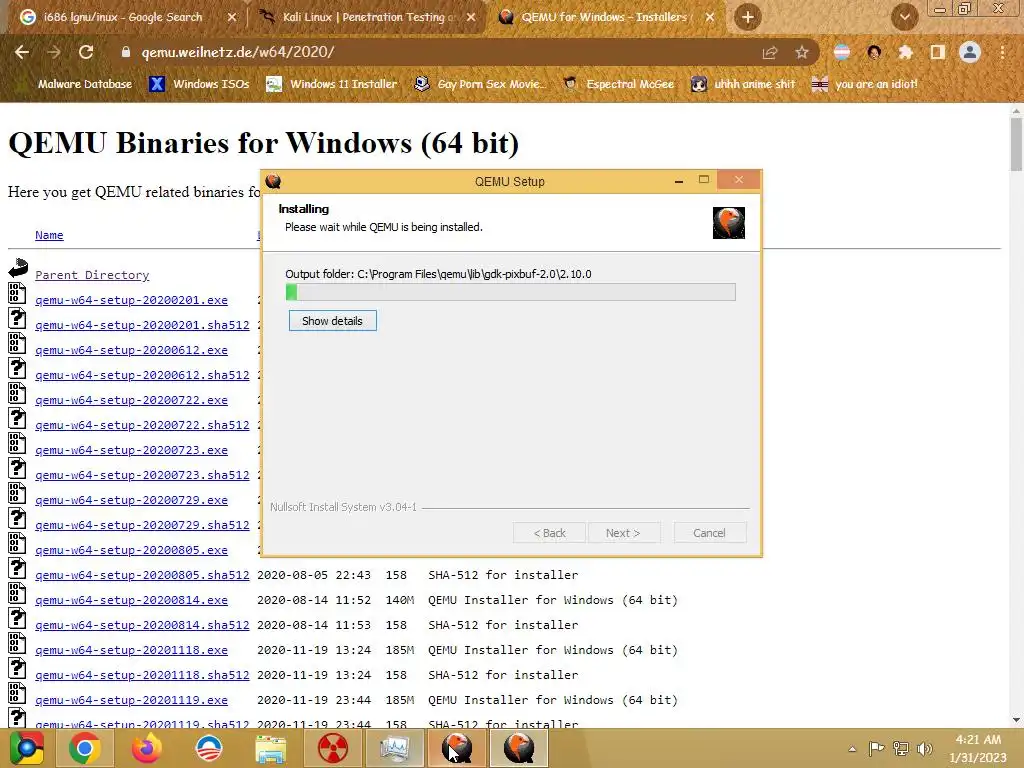Open qemu-w64-setup-20200612.sha512 link
This screenshot has width=1024, height=768.
pyautogui.click(x=142, y=375)
